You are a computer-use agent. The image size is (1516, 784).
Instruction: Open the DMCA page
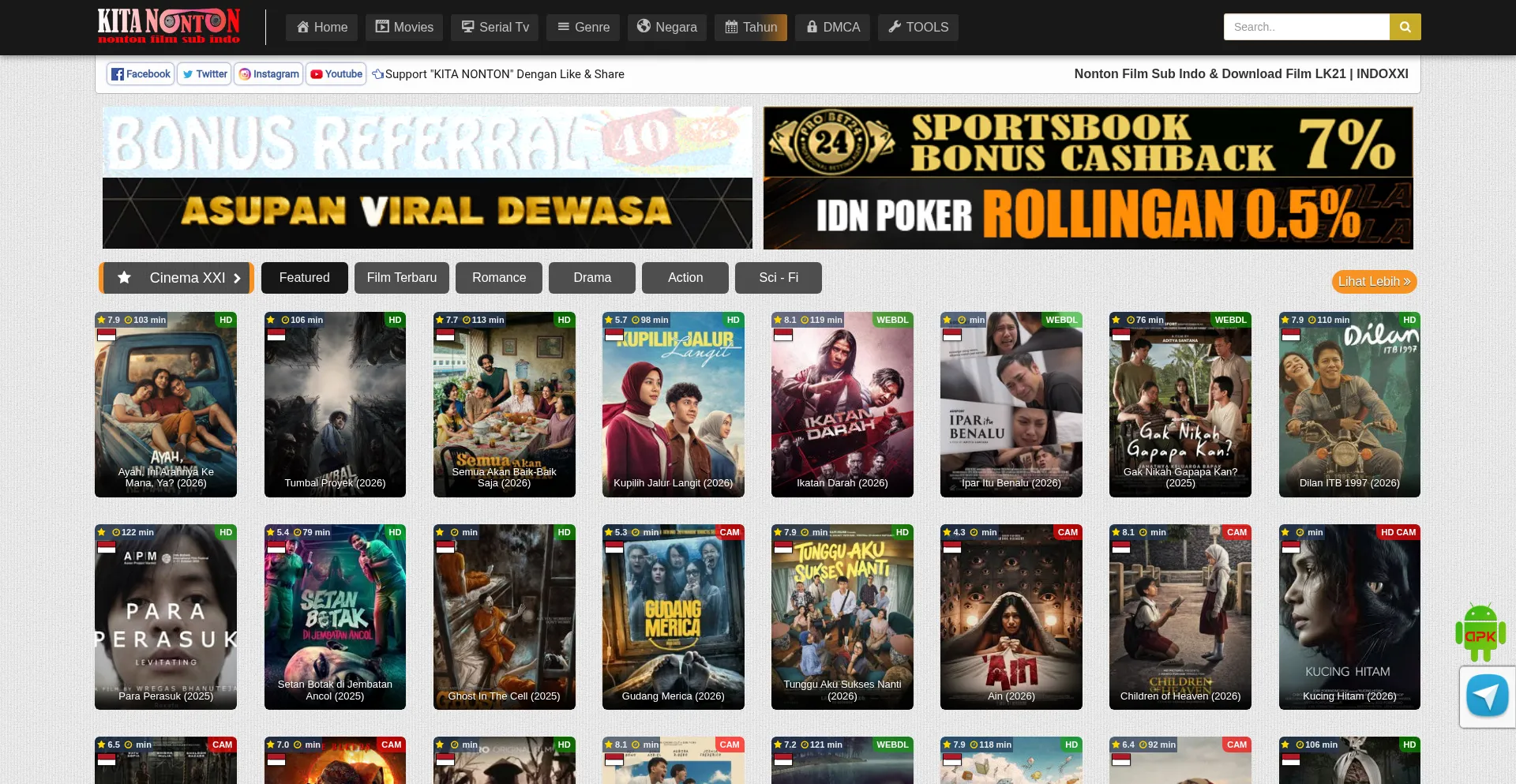point(833,28)
